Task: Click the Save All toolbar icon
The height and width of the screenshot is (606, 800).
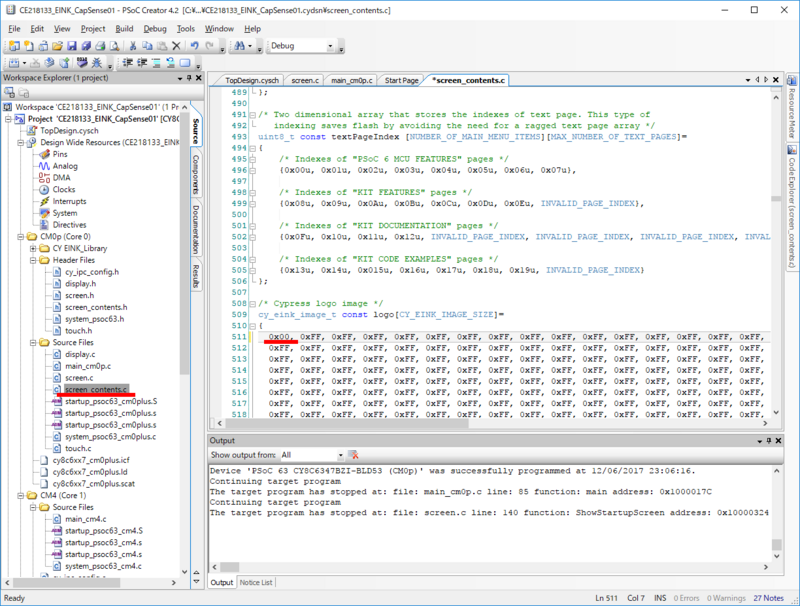Action: tap(86, 46)
